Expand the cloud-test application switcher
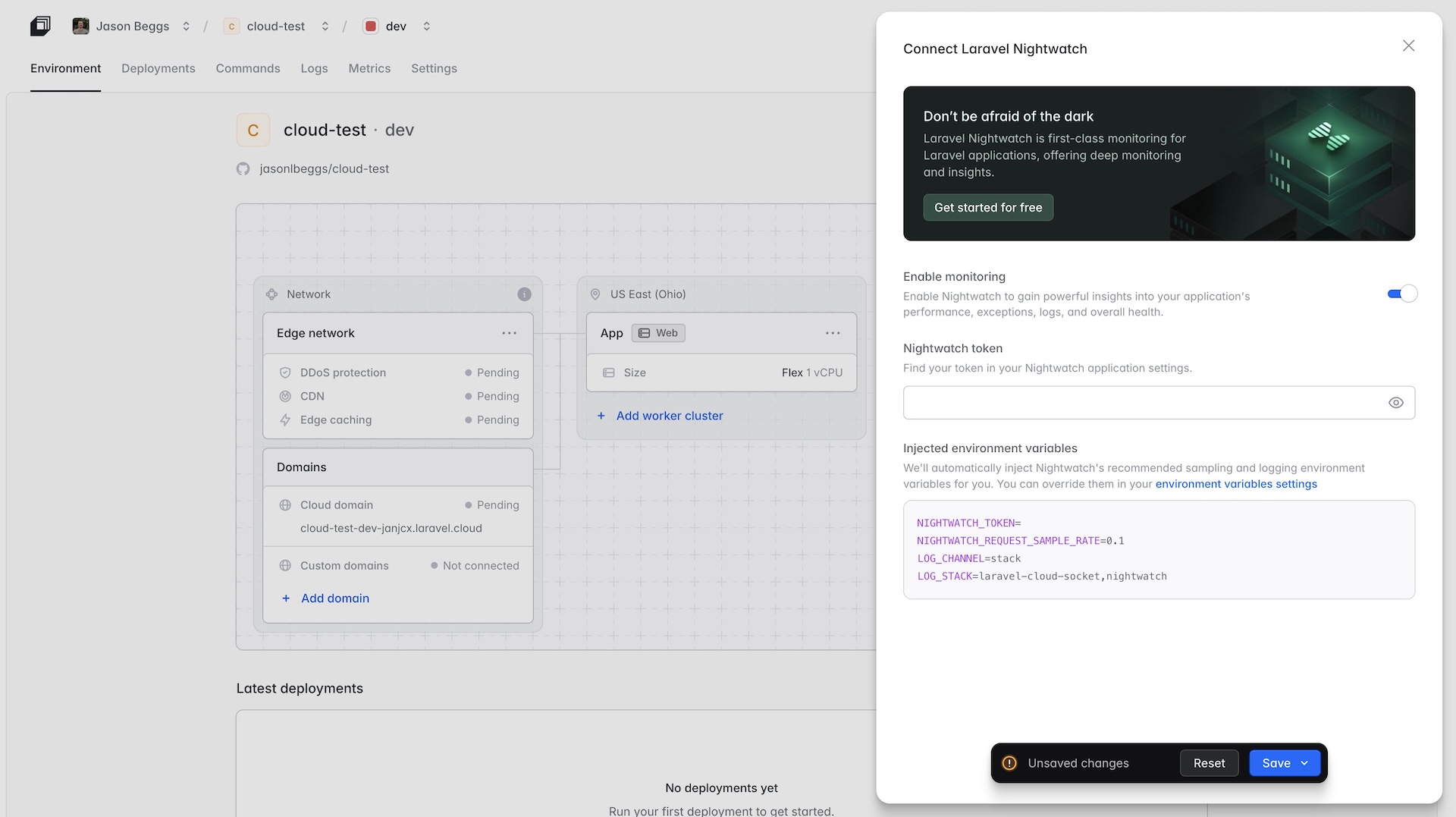This screenshot has width=1456, height=817. click(325, 26)
